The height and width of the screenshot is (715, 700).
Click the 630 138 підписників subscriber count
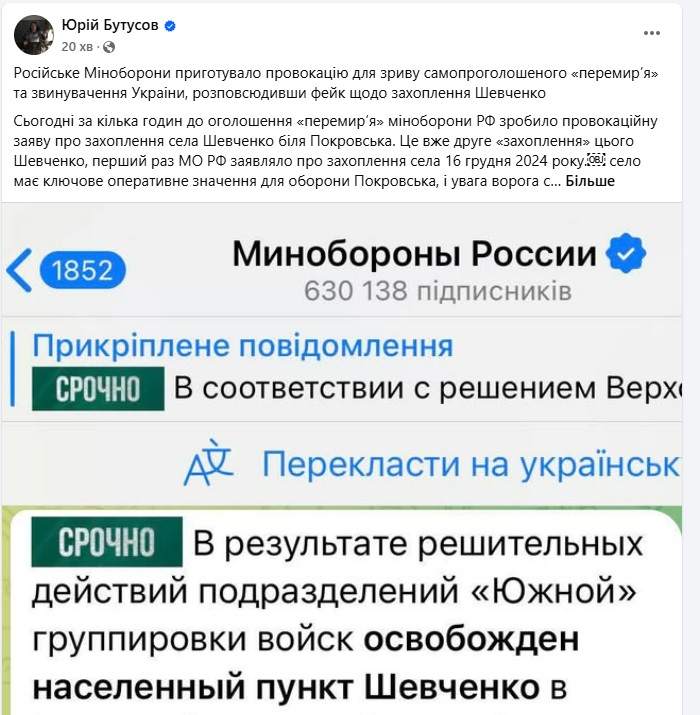point(437,291)
